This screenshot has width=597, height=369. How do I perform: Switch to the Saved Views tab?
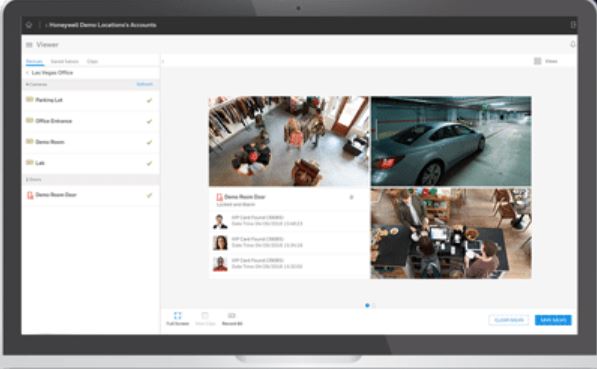(64, 61)
